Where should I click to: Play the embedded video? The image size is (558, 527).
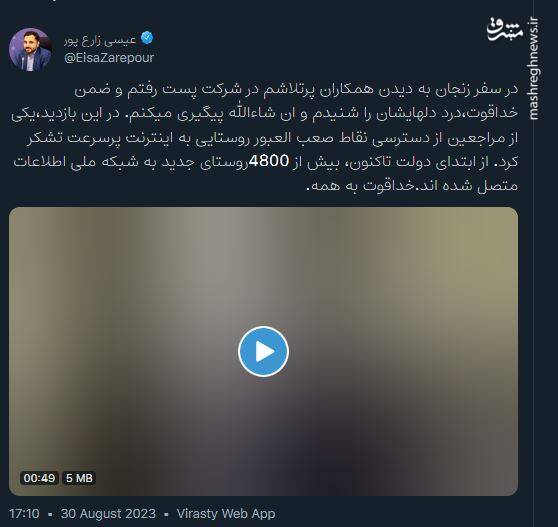coord(263,351)
